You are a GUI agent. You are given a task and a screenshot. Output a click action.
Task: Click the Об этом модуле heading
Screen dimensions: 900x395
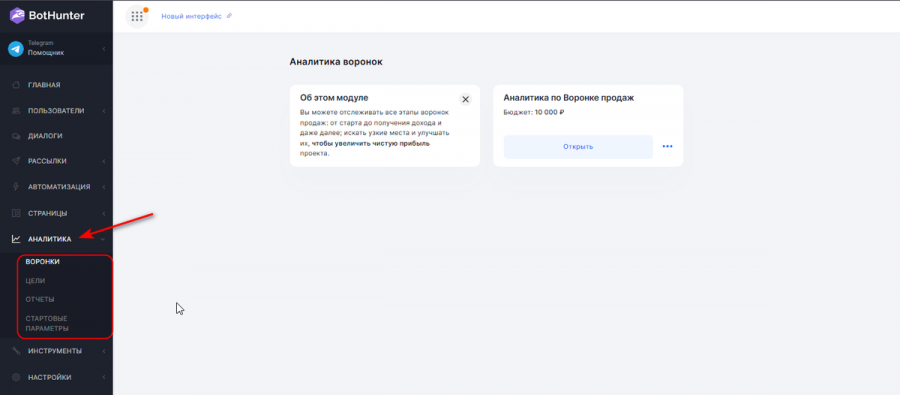[334, 98]
